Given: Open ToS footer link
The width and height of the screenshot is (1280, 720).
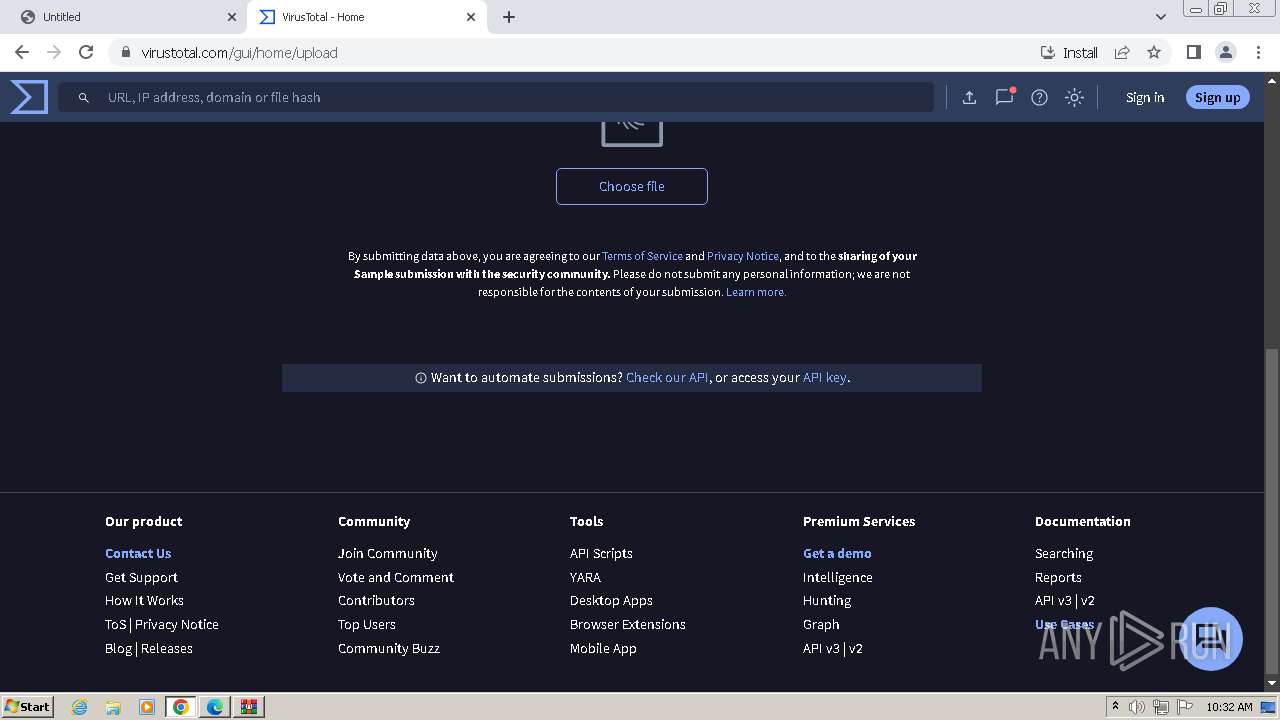Looking at the screenshot, I should pos(116,624).
